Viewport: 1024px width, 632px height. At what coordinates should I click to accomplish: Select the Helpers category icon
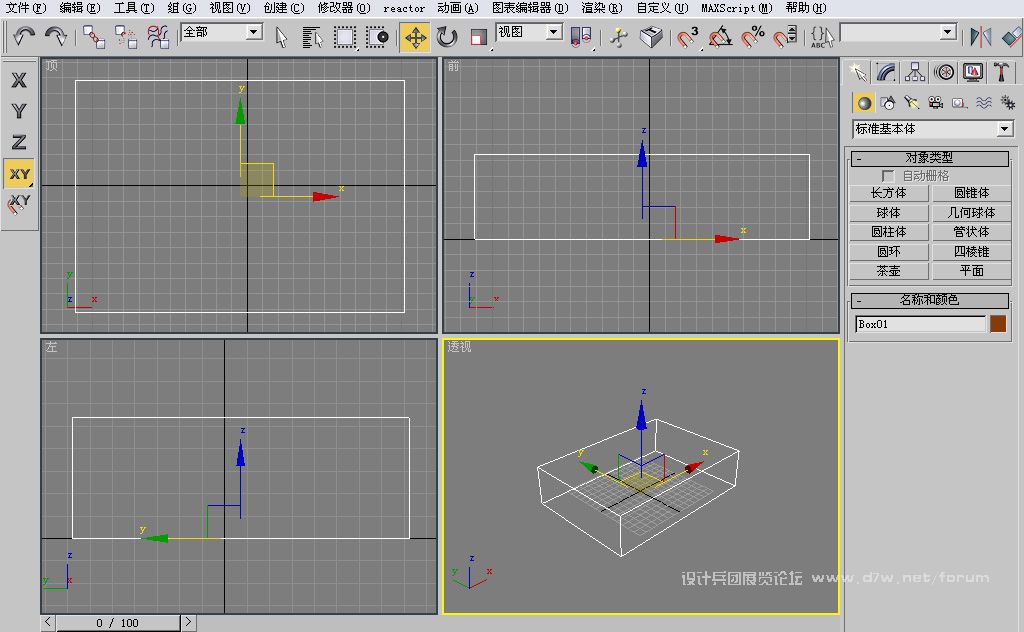959,103
